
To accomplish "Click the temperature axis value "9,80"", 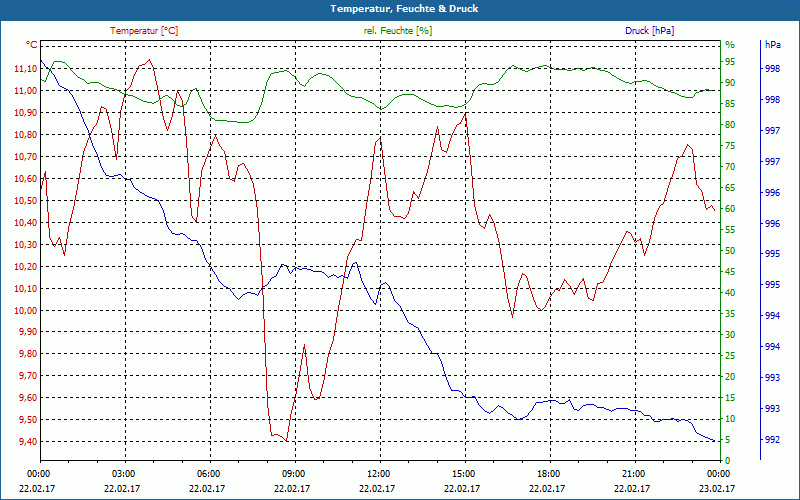I will (x=28, y=354).
